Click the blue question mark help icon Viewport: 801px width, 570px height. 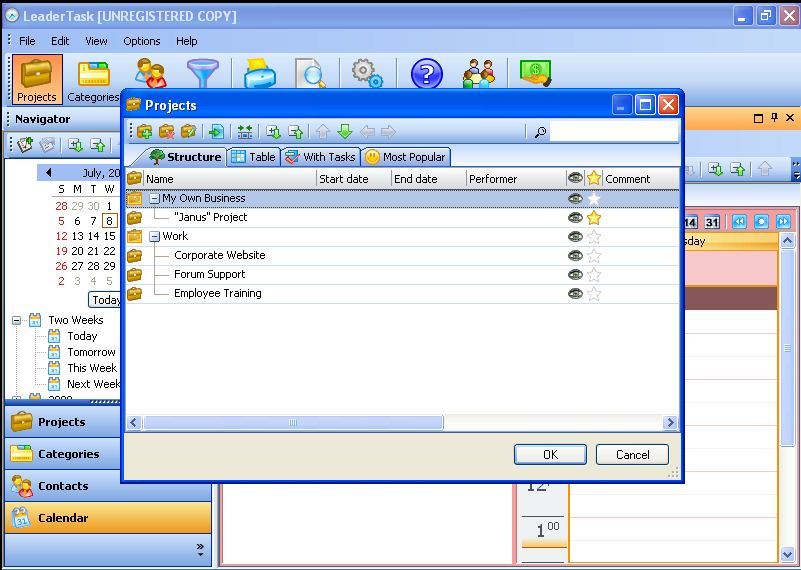427,74
